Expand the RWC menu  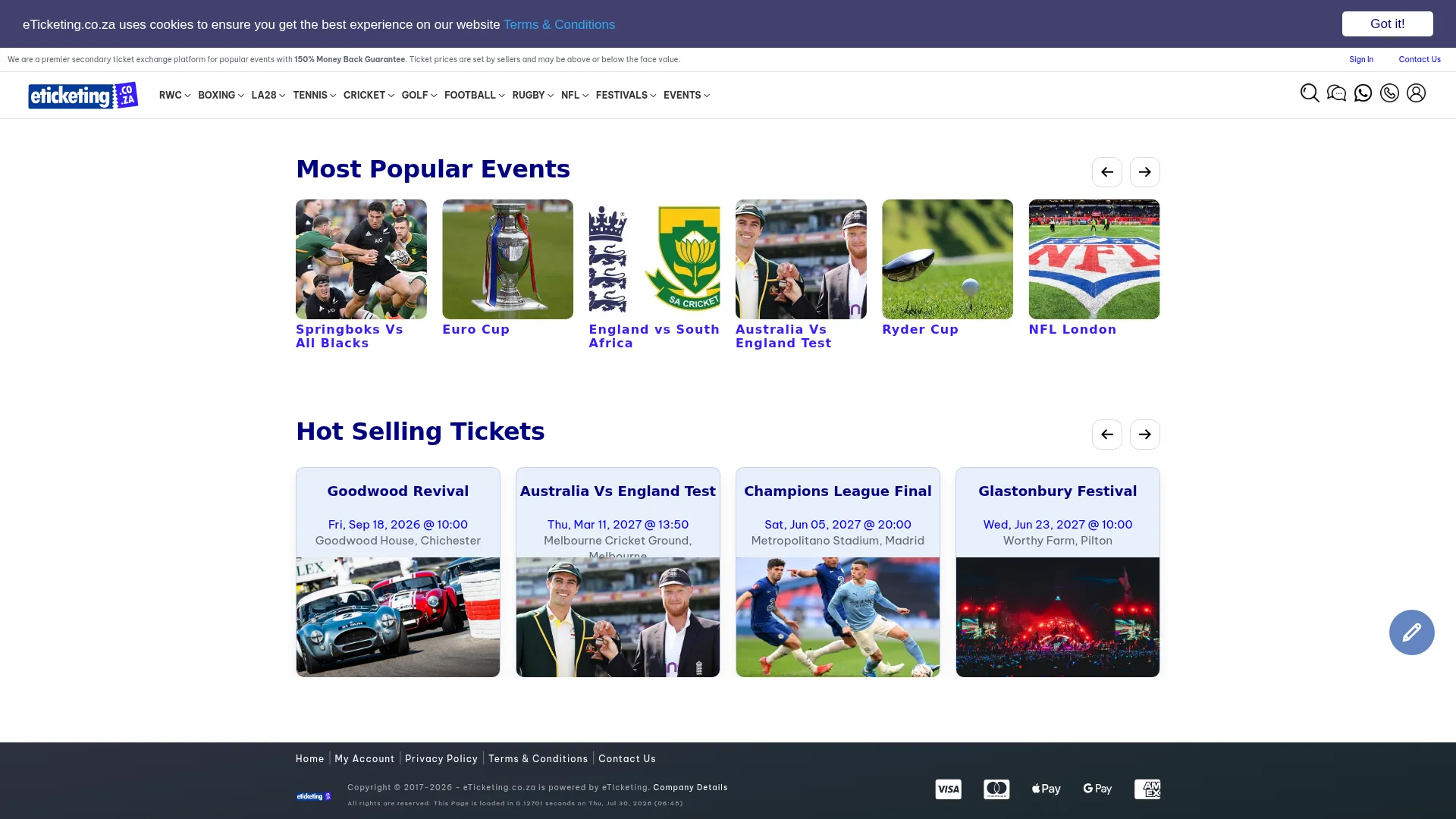[x=174, y=96]
